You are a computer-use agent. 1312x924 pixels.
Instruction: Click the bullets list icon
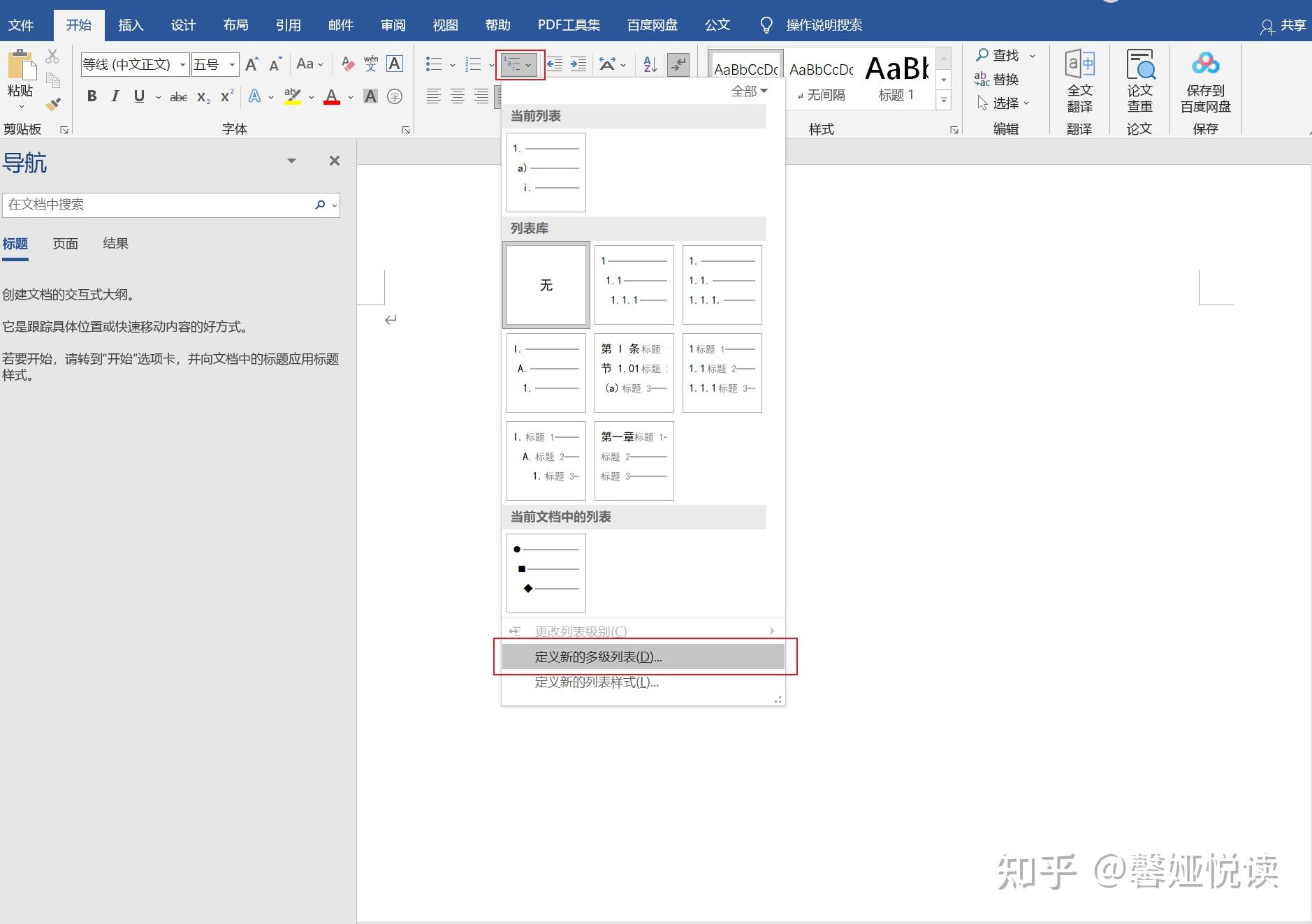[x=434, y=65]
